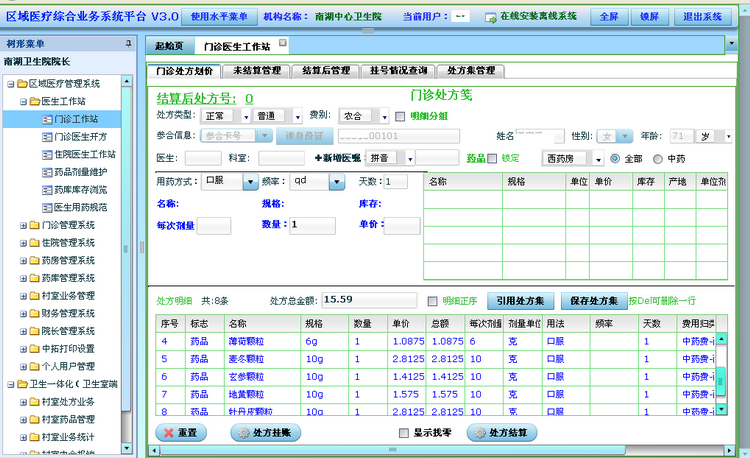Click the folder icon of 区域医疗管理系统
750x458 pixels.
tap(22, 84)
